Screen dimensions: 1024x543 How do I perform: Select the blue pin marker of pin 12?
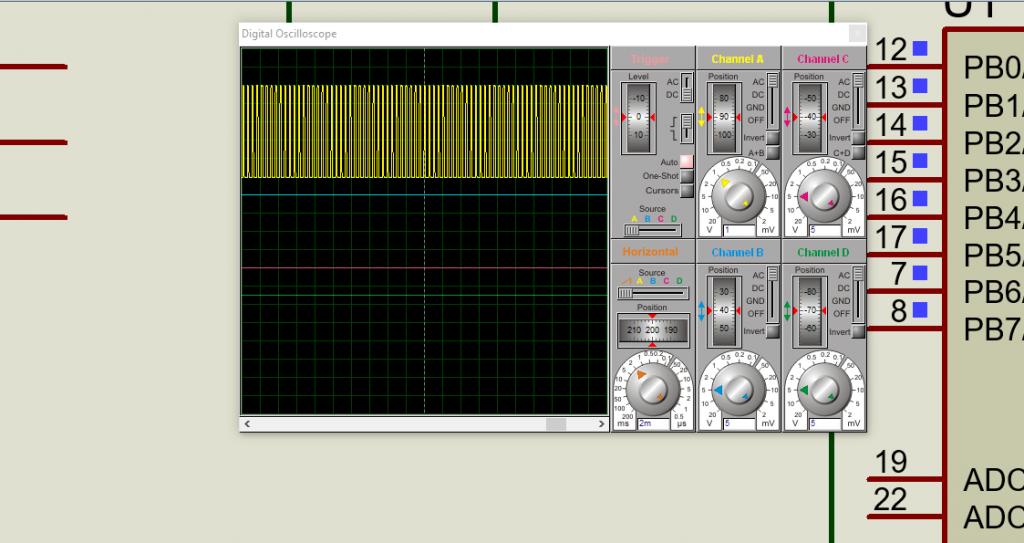(x=920, y=48)
